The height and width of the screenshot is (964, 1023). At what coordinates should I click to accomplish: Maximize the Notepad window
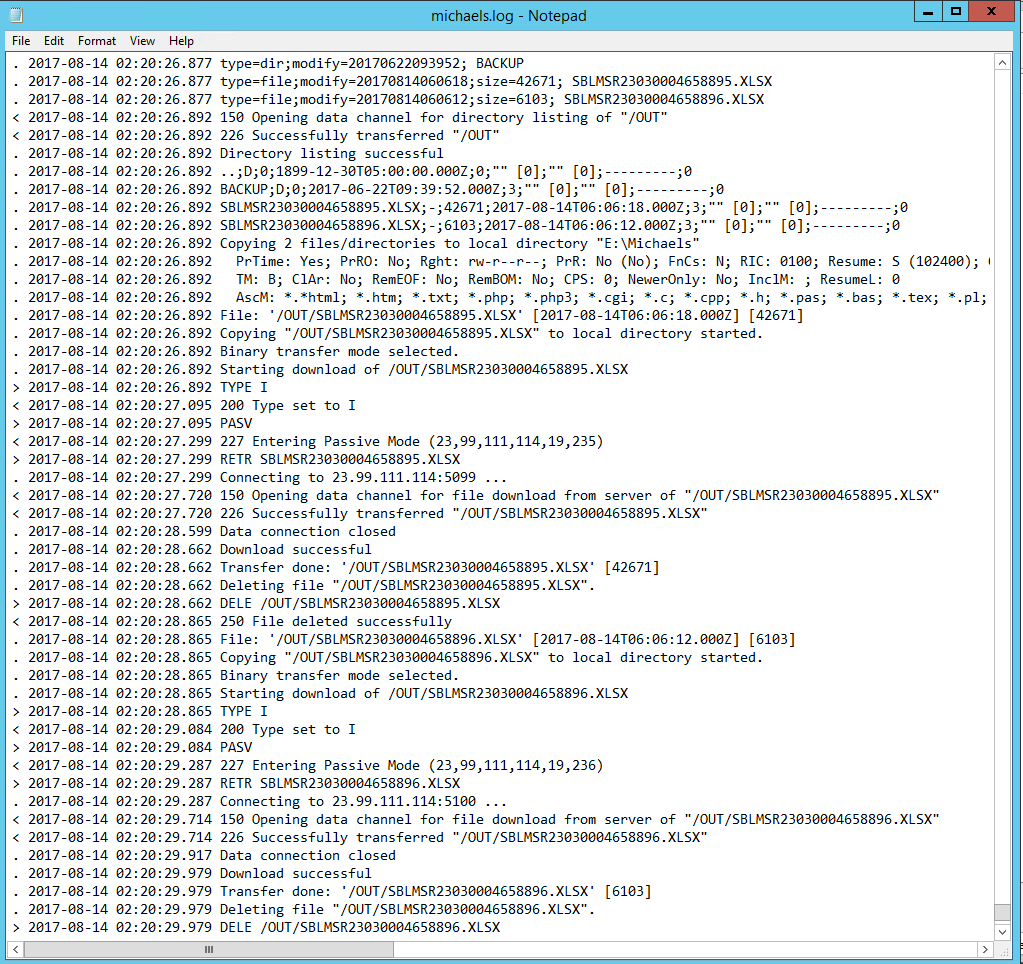point(955,13)
